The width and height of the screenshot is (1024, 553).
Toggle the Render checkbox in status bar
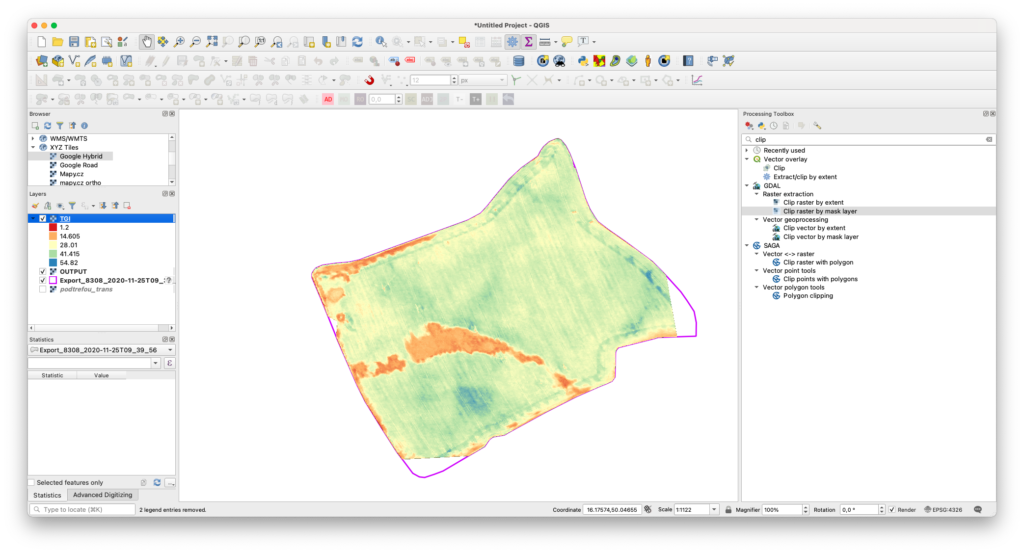890,509
